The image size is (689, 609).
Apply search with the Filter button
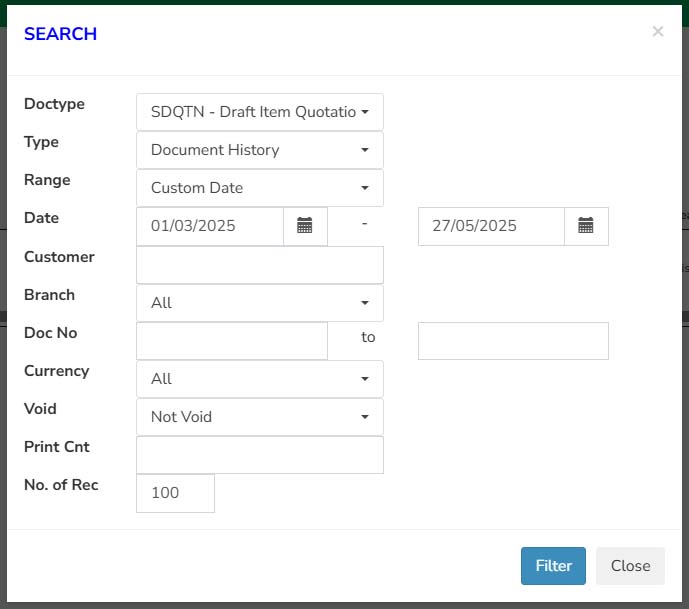pos(553,566)
